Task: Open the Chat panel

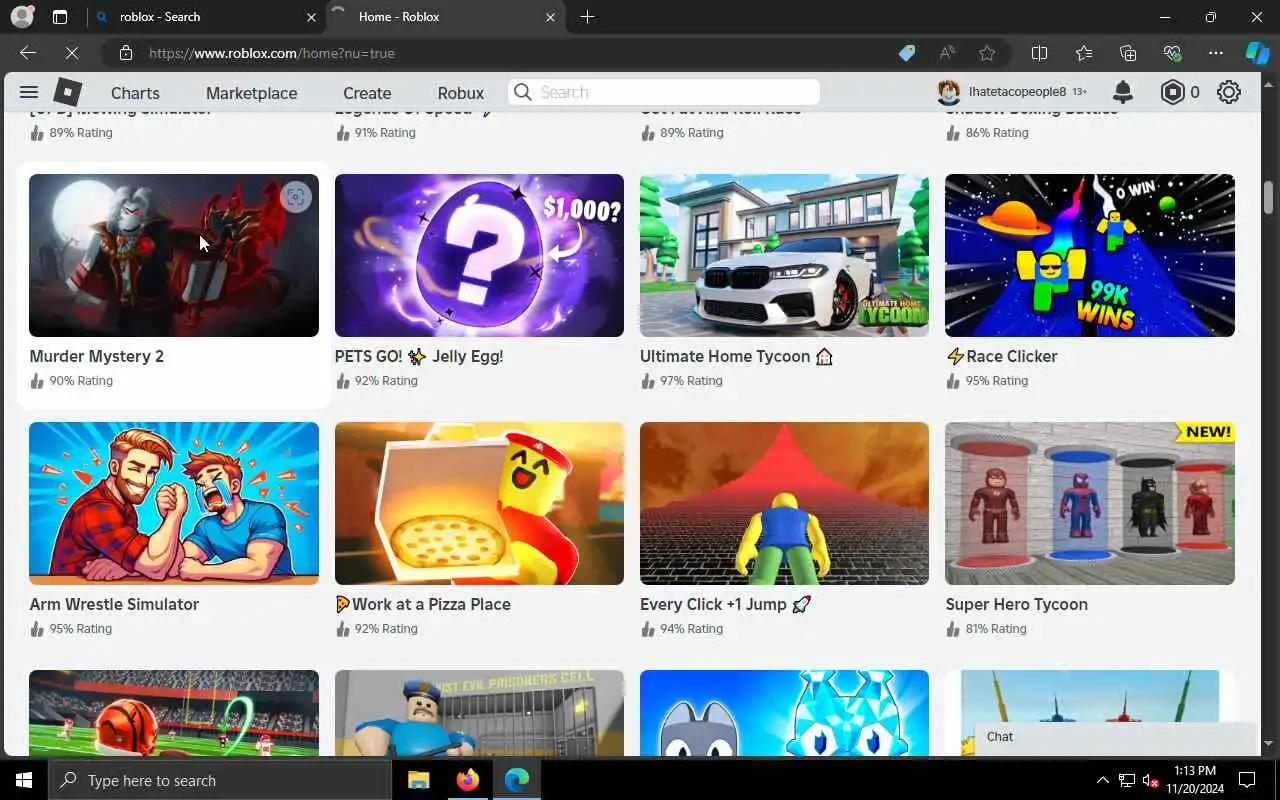Action: (1115, 737)
